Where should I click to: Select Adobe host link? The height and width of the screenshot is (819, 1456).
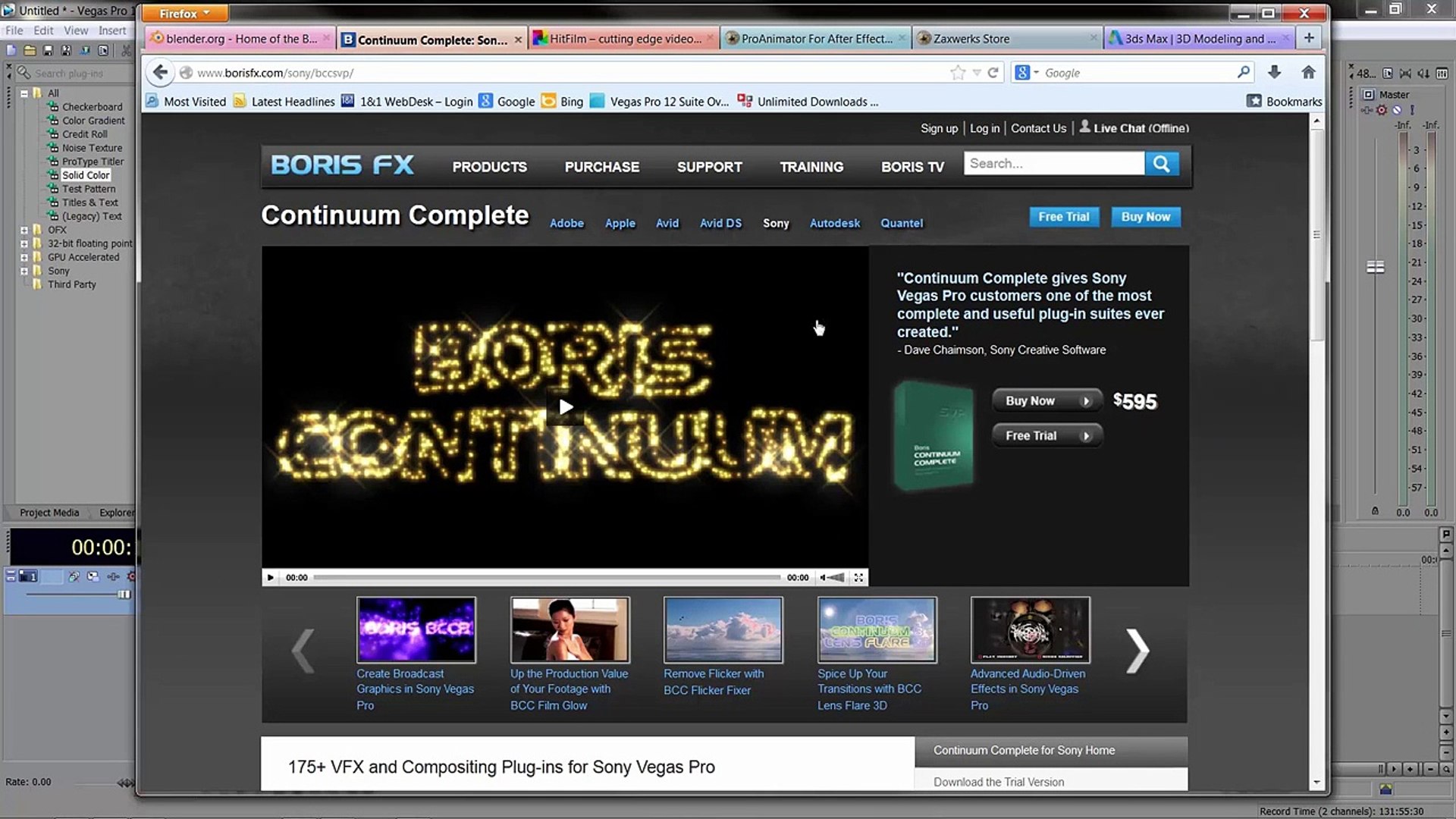coord(566,223)
